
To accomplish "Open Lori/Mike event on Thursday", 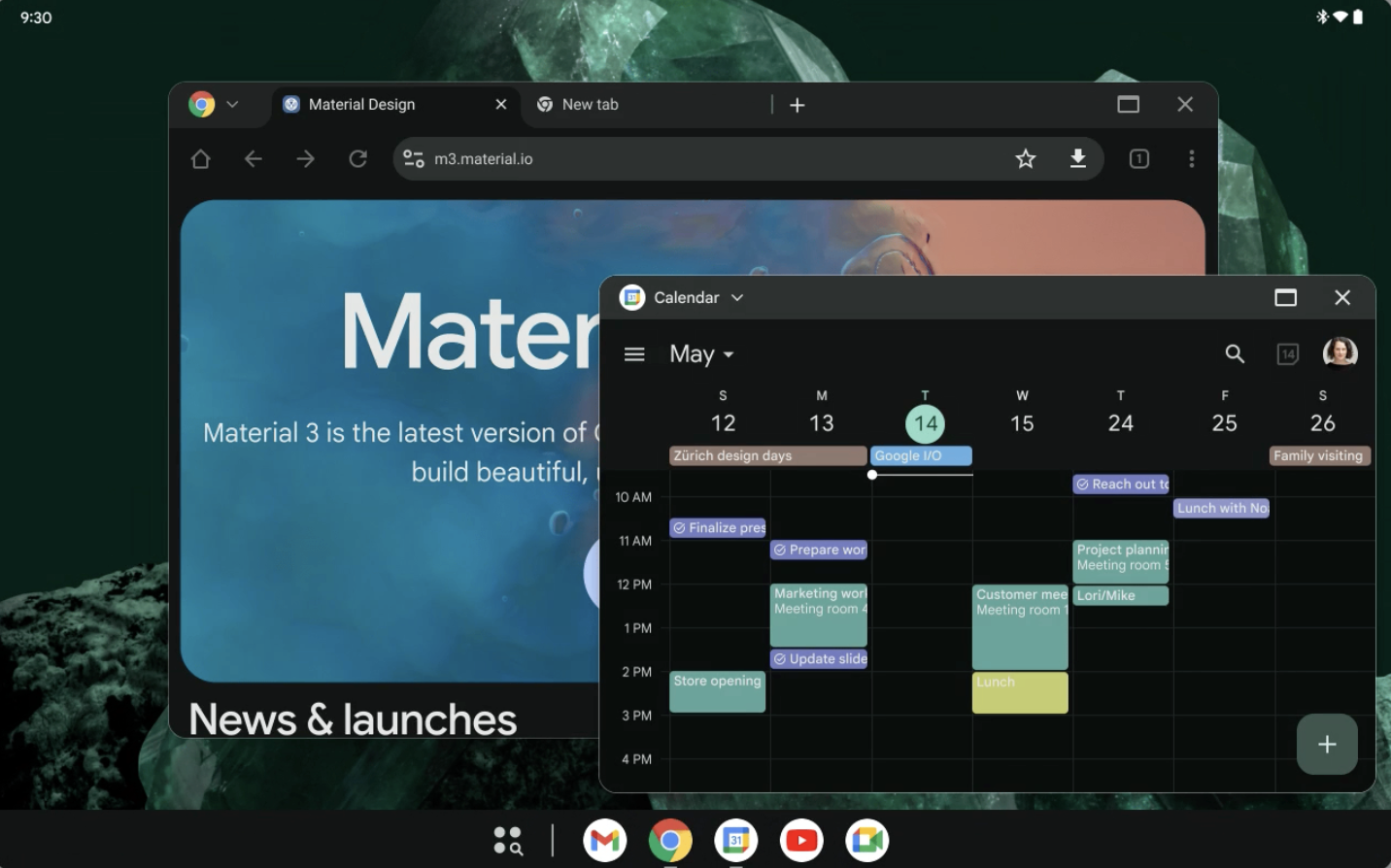I will [x=1121, y=595].
